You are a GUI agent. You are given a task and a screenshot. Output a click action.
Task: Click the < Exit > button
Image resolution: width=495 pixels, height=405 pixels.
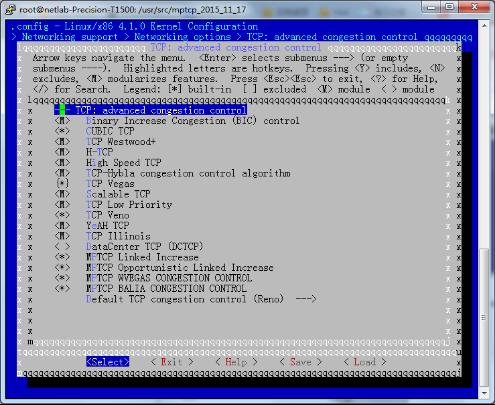click(172, 362)
